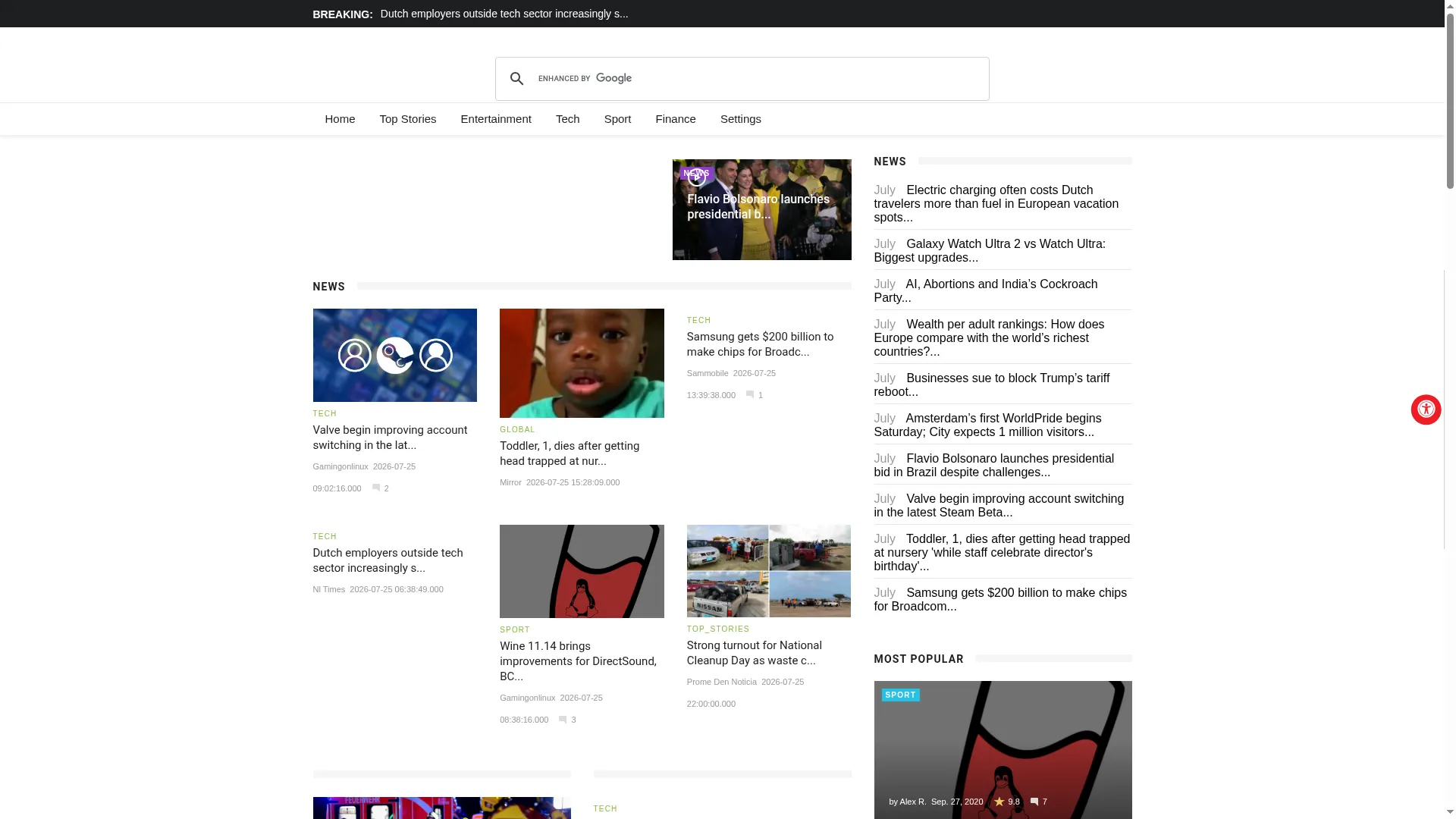Click 'Gamingonlinux' source under Valve article
This screenshot has width=1456, height=819.
pos(340,466)
